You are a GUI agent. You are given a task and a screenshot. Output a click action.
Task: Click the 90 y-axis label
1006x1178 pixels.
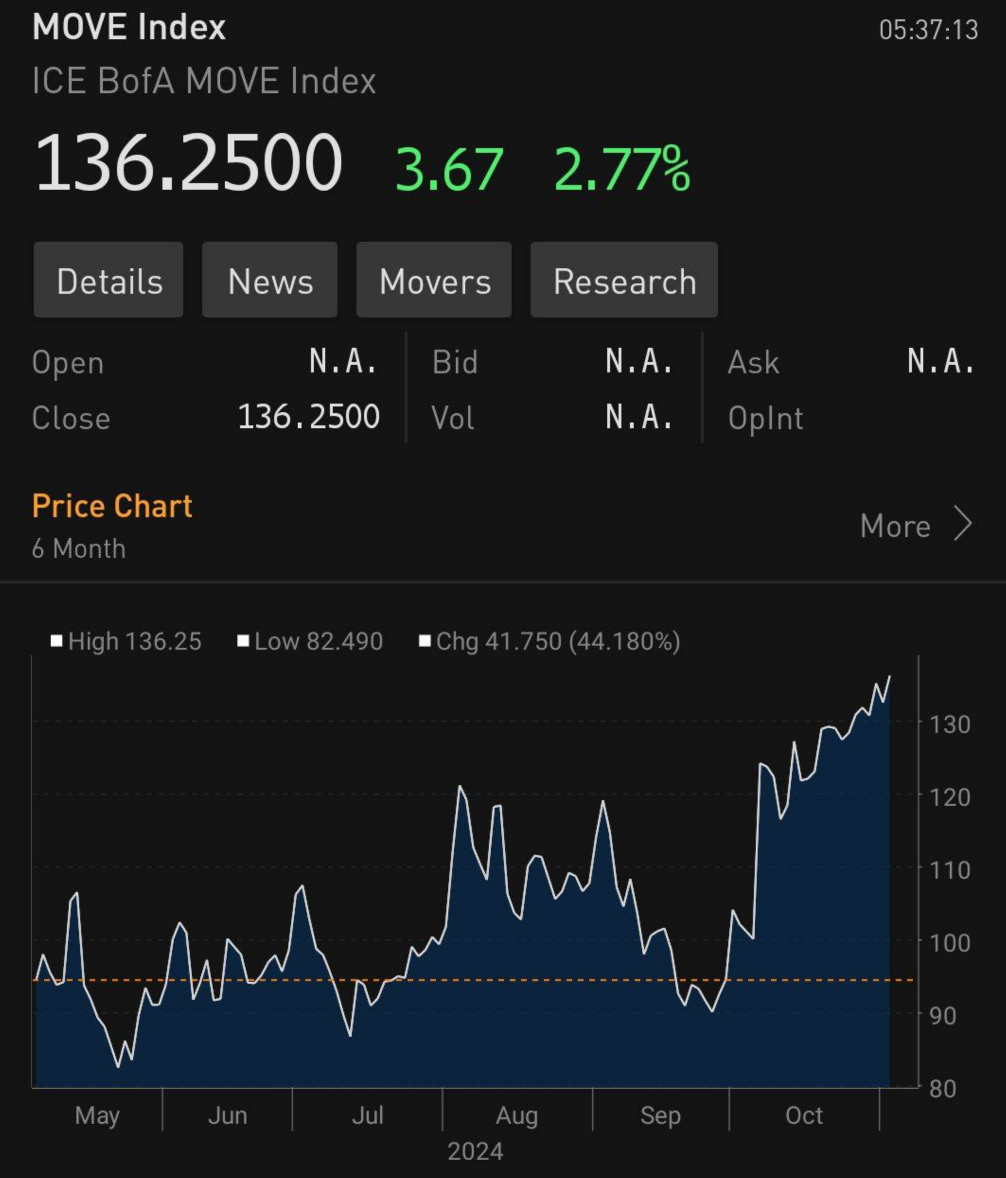pyautogui.click(x=943, y=1016)
